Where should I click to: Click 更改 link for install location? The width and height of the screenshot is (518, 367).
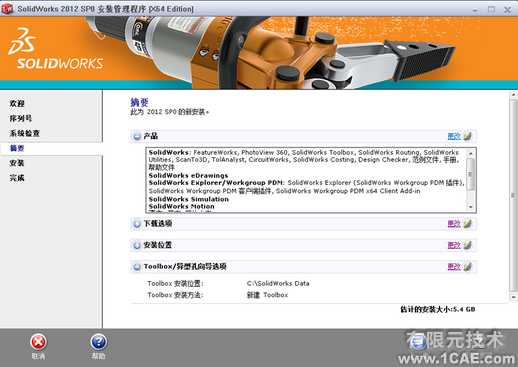(x=454, y=245)
